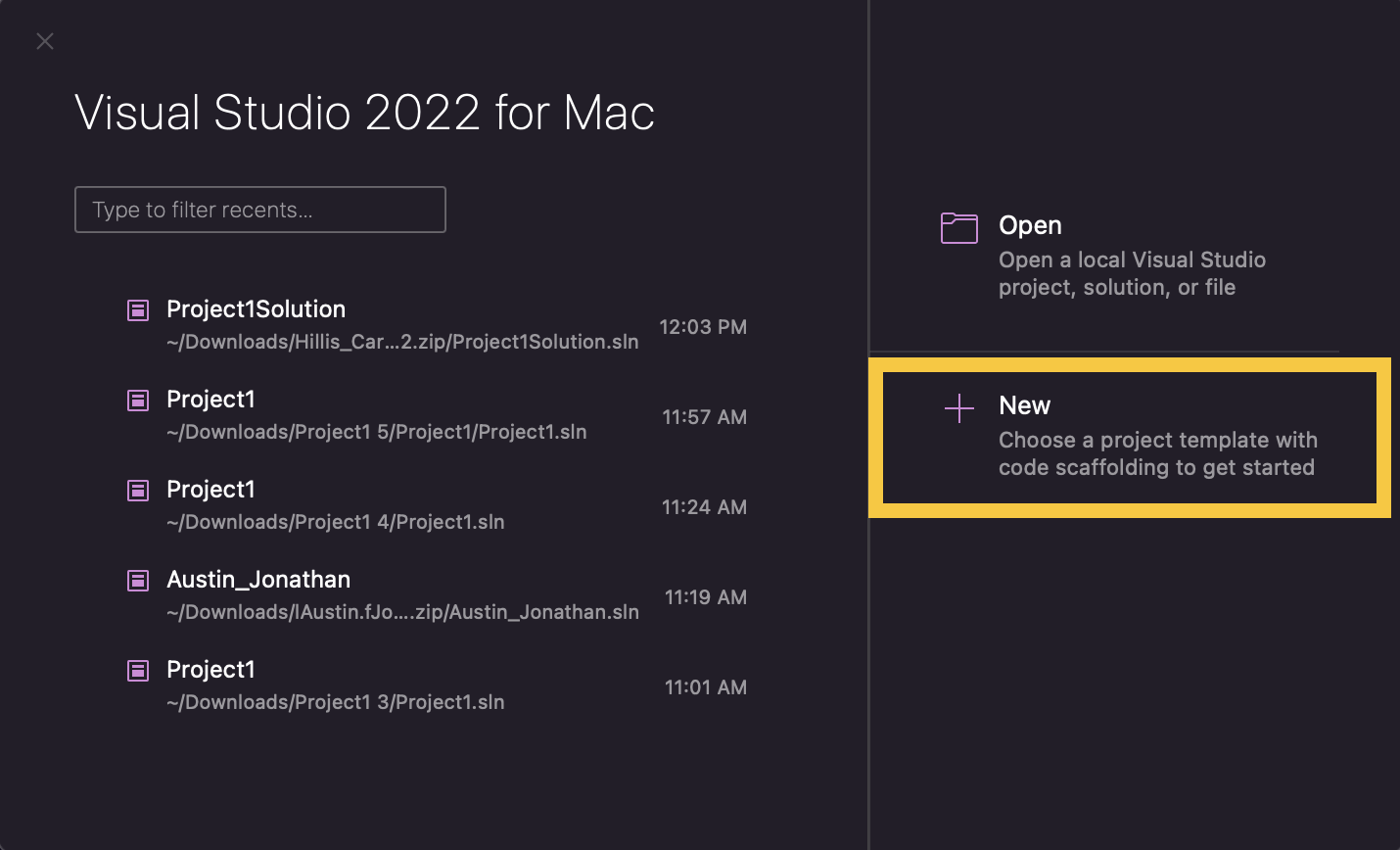Click 'Choose a project template' description text

[1157, 453]
